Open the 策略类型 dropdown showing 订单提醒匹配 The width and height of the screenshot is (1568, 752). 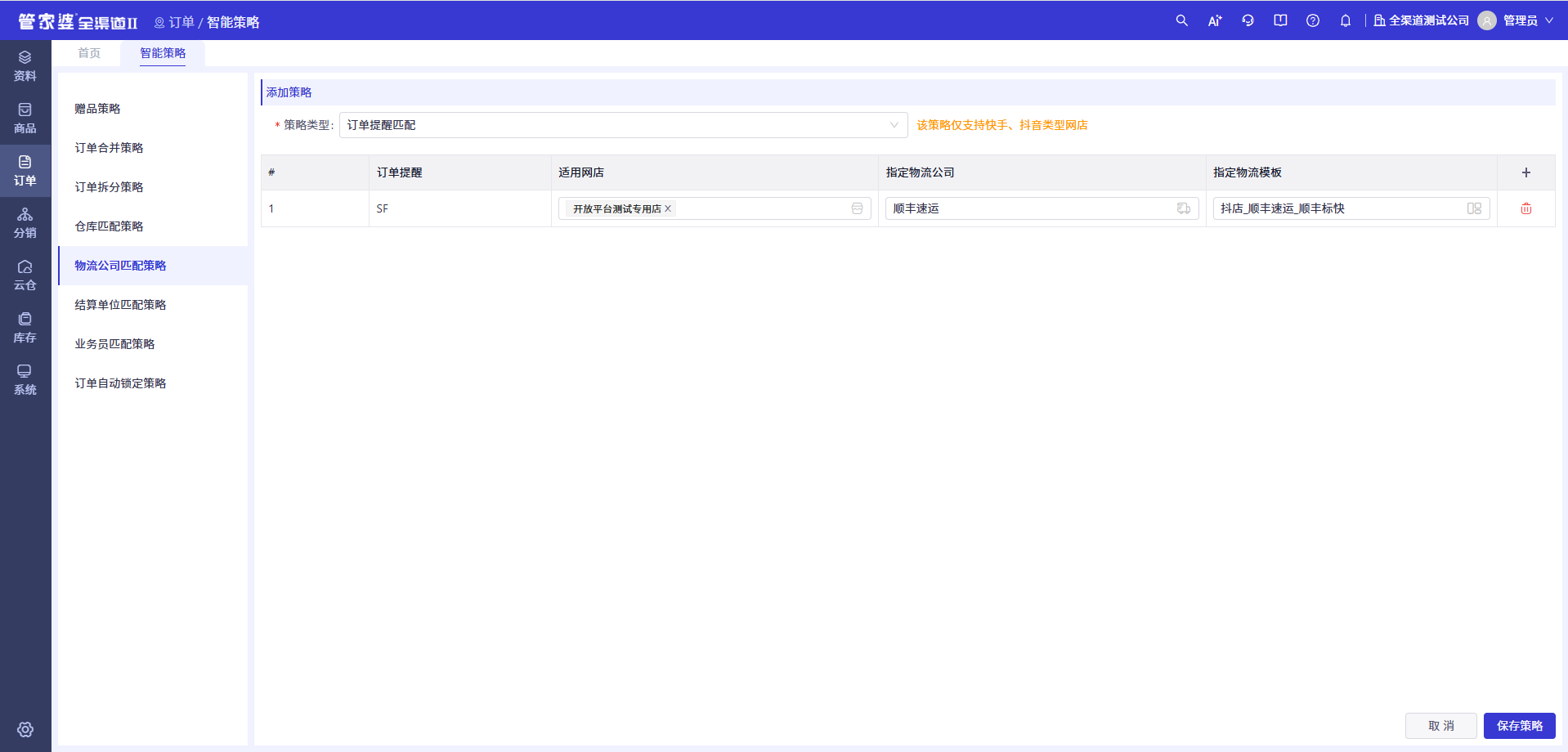click(x=623, y=125)
